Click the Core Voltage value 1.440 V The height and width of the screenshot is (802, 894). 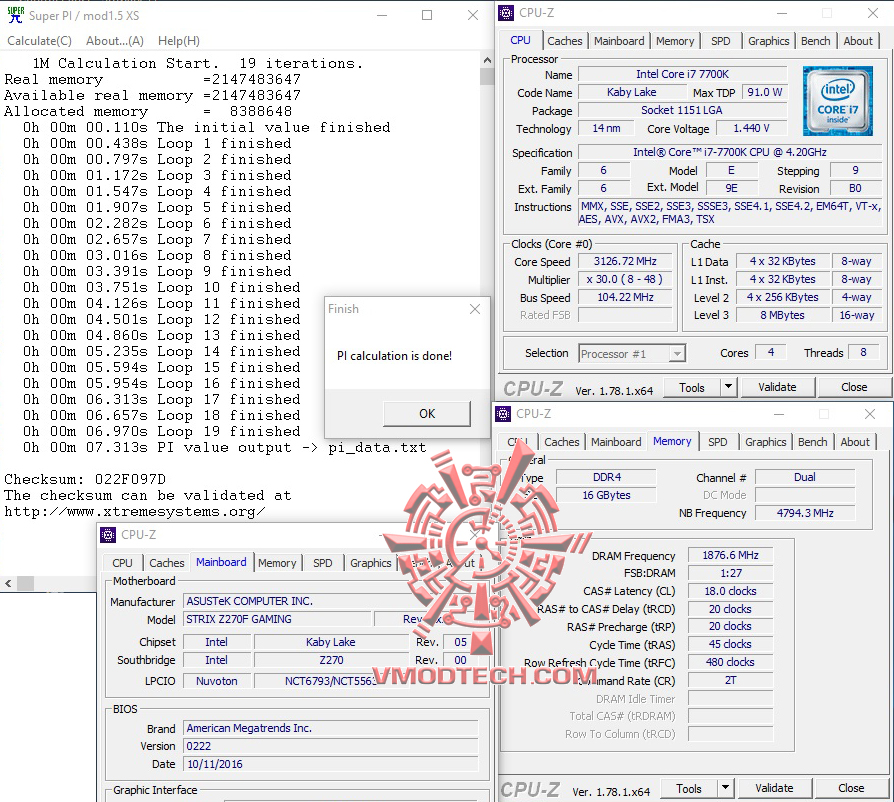751,128
